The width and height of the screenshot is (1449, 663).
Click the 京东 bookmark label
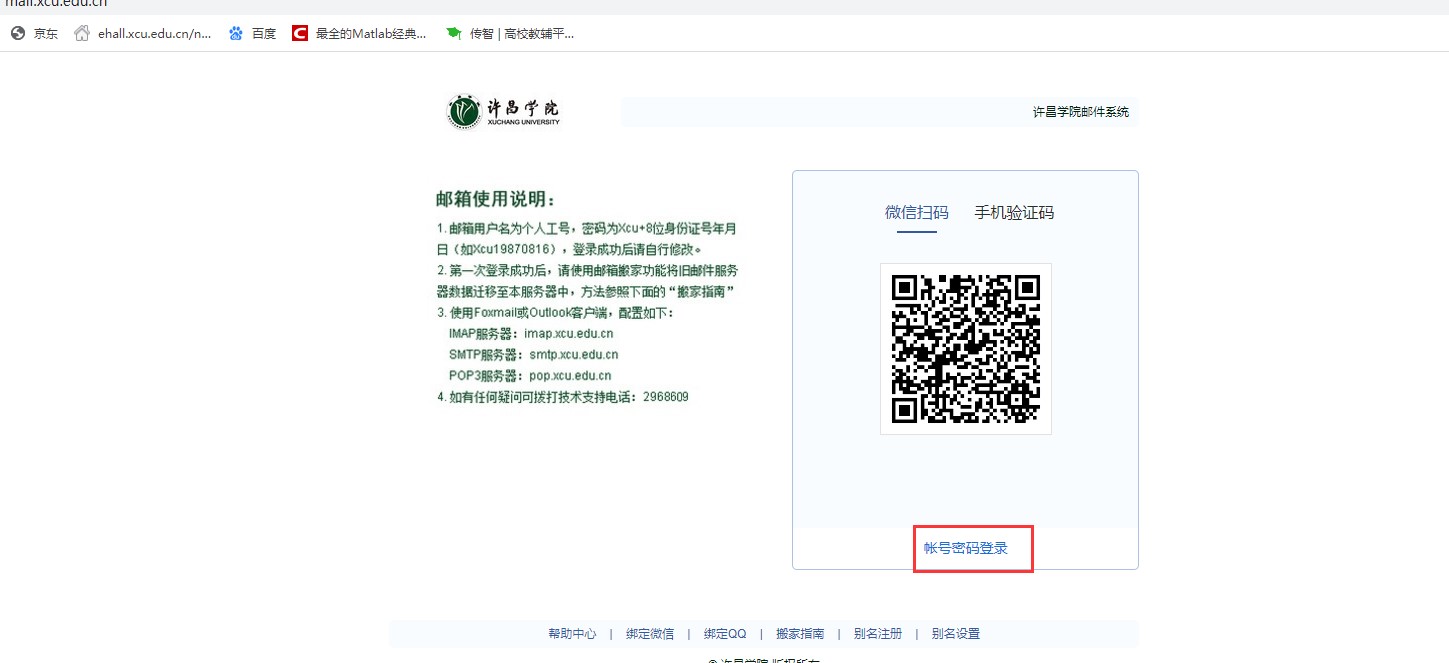[46, 34]
